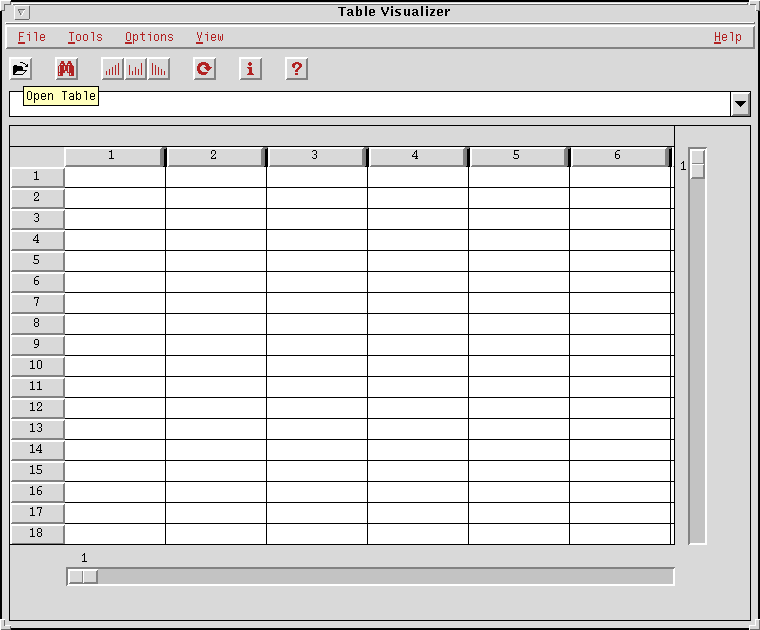This screenshot has width=760, height=630.
Task: Open the File menu
Action: click(32, 37)
